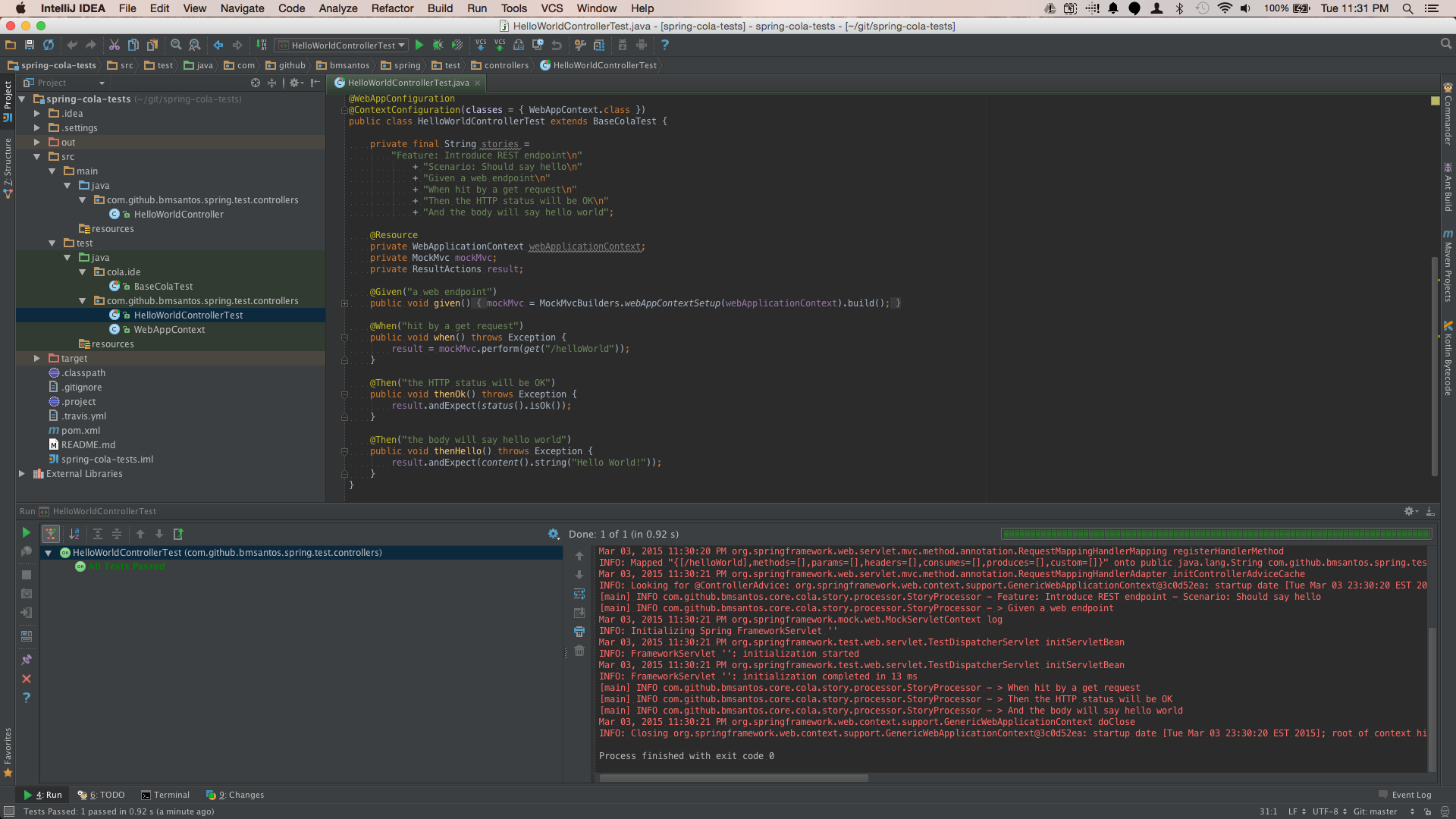This screenshot has height=819, width=1456.
Task: Collapse the src folder in project tree
Action: coord(36,157)
